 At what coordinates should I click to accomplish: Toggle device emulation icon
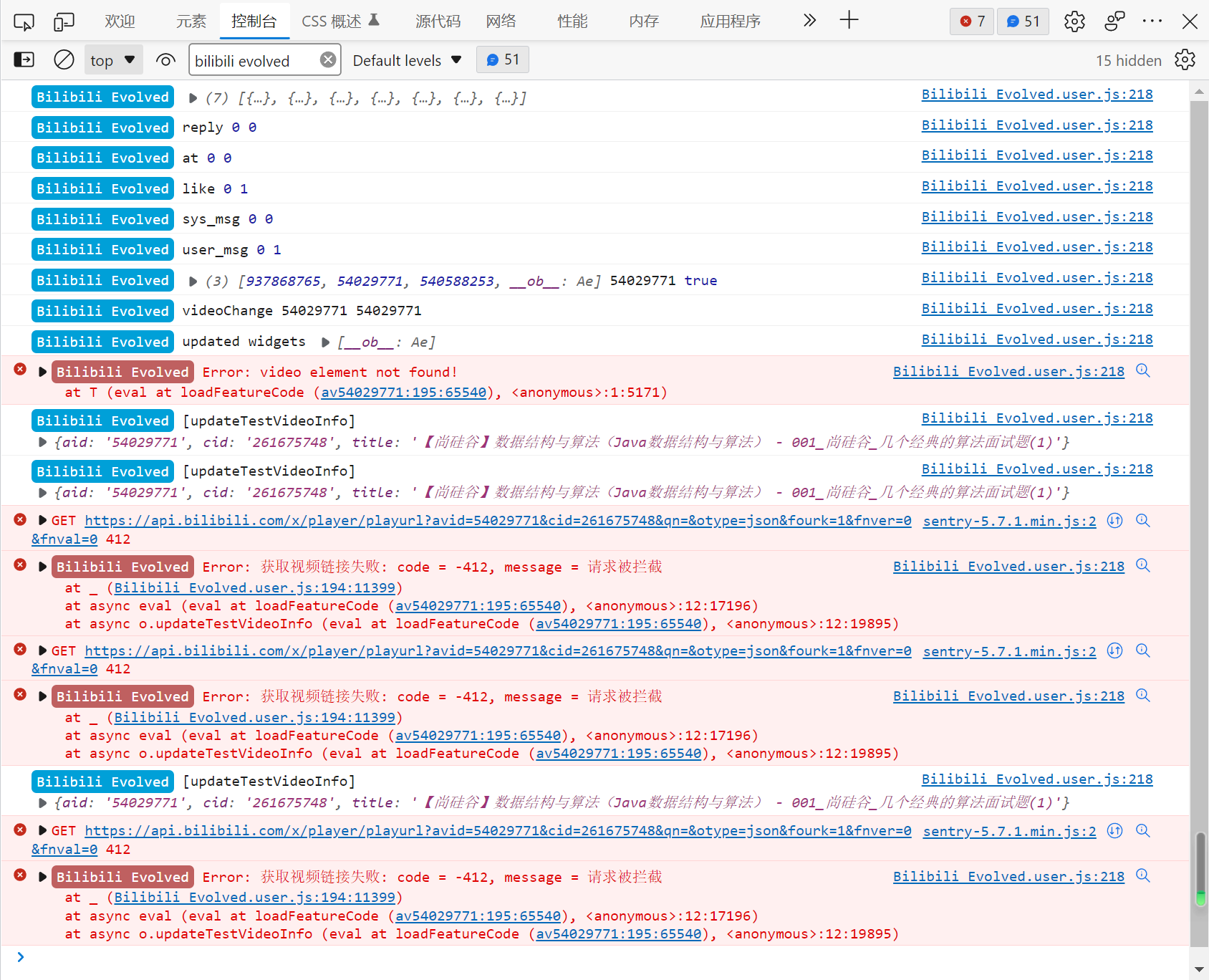click(x=64, y=21)
